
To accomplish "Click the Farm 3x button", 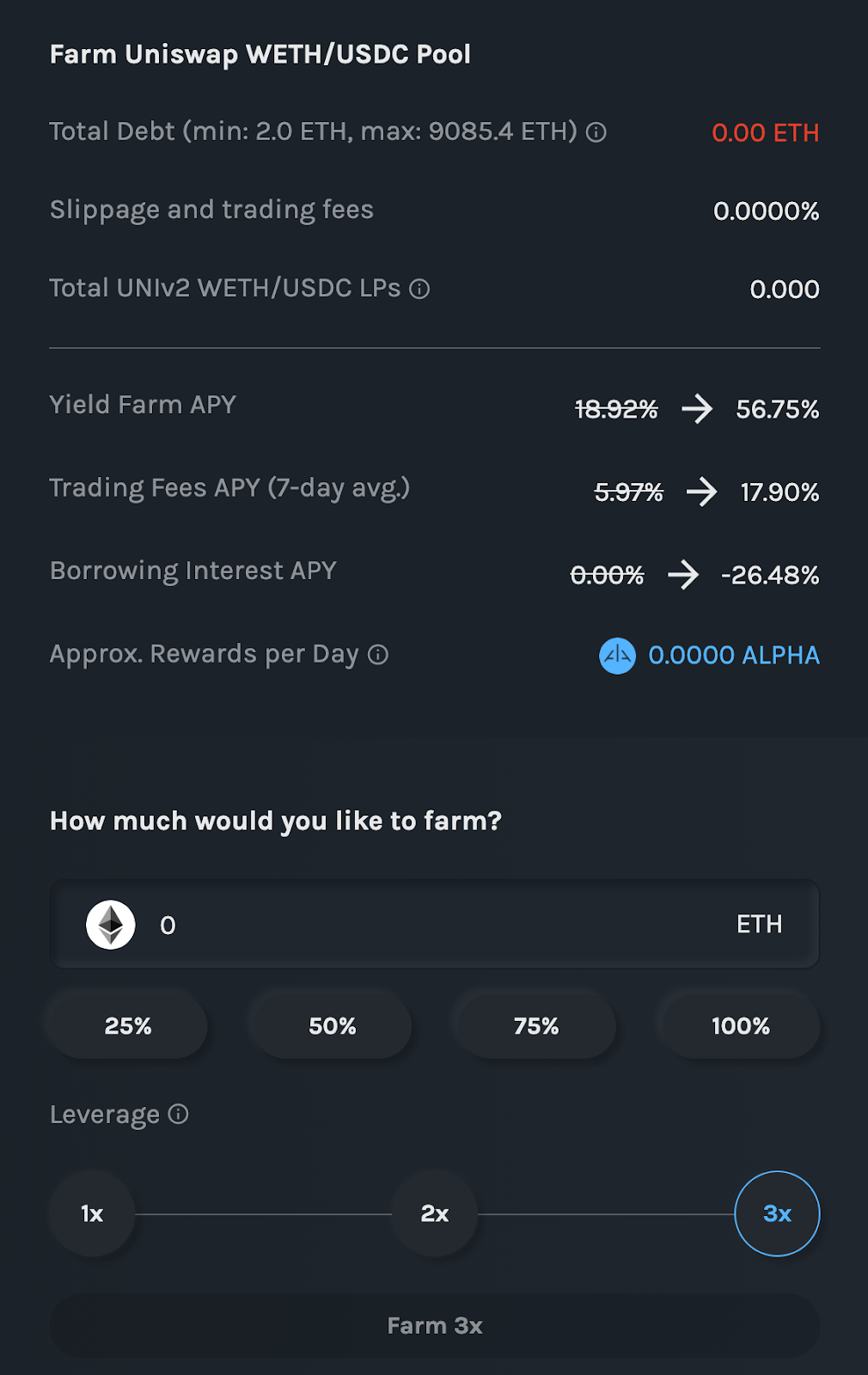I will (435, 1326).
